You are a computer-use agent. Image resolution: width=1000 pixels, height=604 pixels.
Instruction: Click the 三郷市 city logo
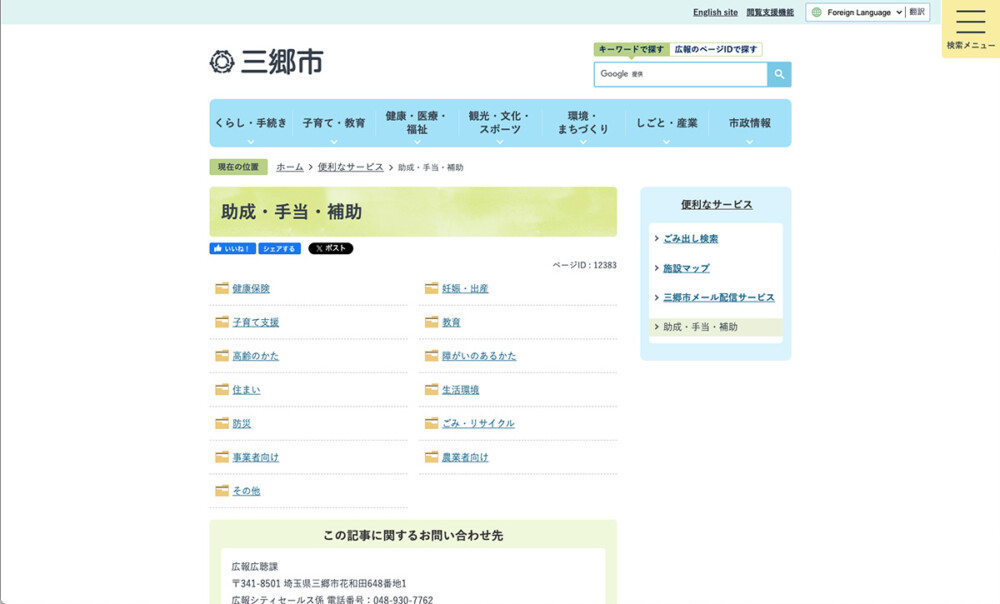tap(266, 62)
